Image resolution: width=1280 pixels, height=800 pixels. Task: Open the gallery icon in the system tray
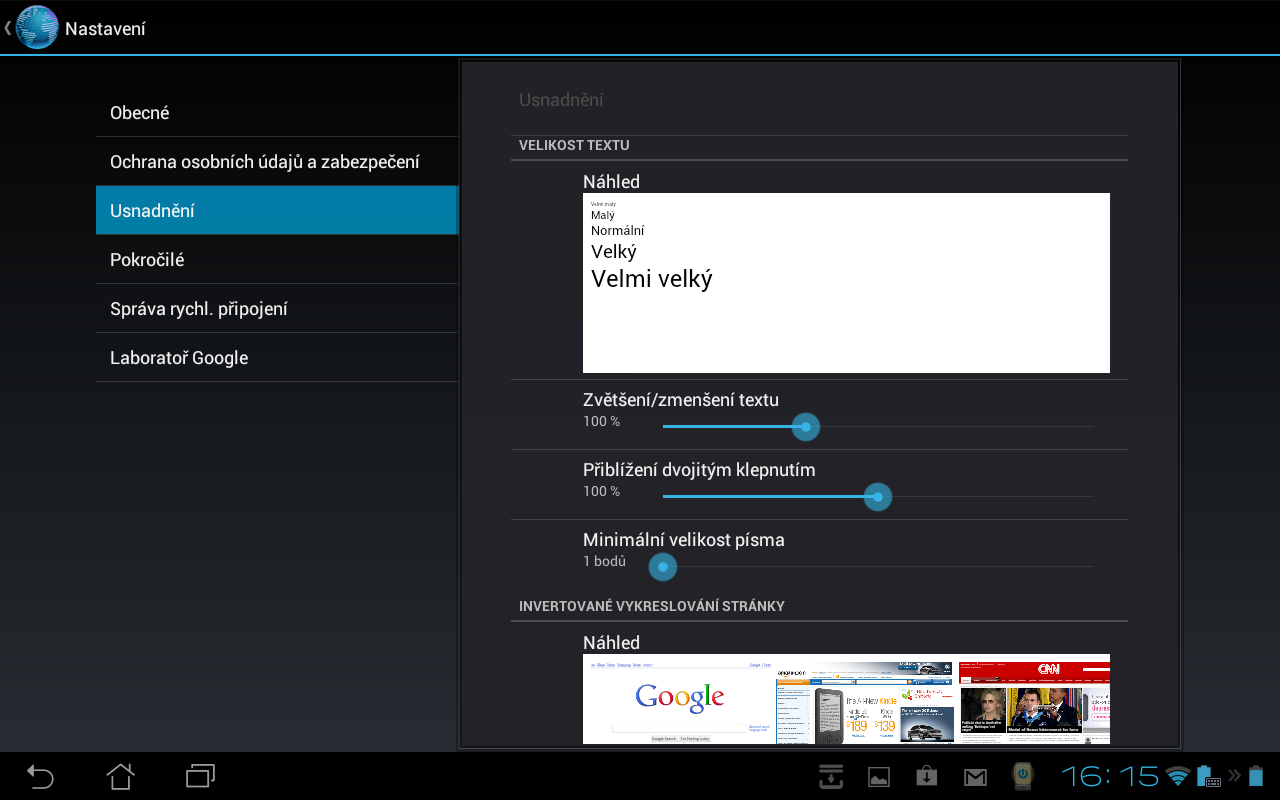coord(878,776)
